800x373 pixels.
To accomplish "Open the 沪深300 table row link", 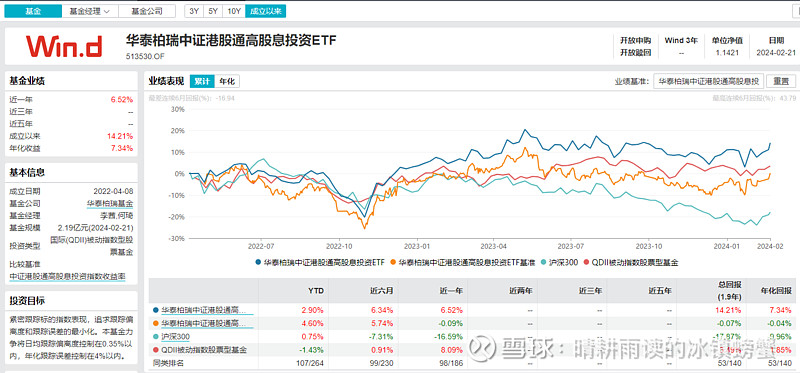I will [x=176, y=336].
